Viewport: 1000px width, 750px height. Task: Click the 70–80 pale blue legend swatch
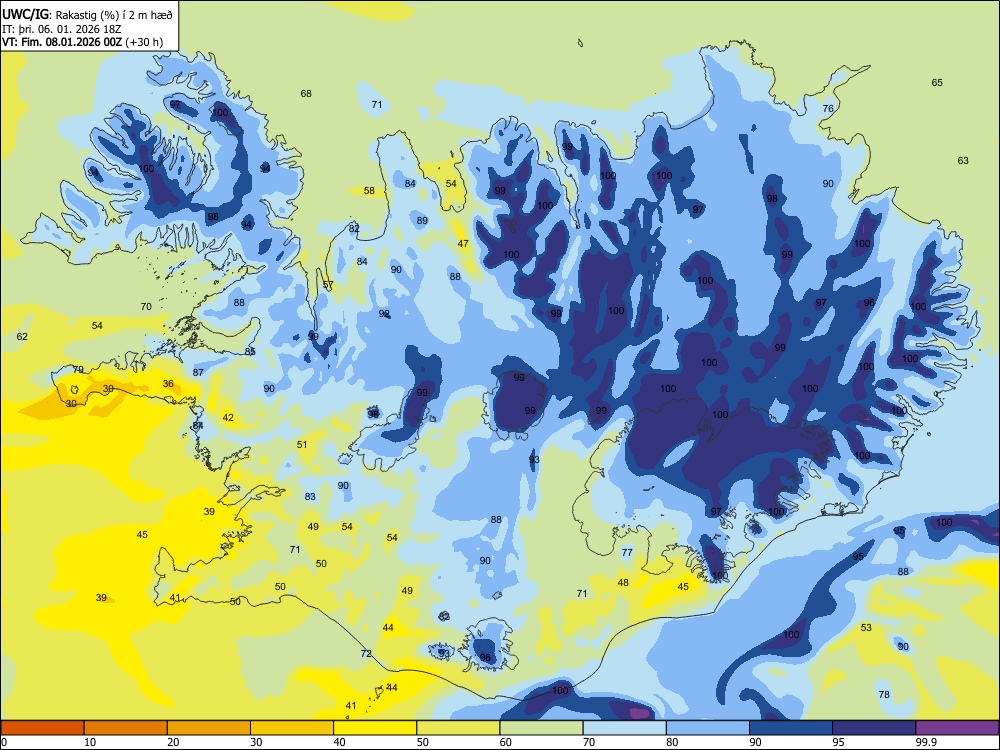[624, 728]
